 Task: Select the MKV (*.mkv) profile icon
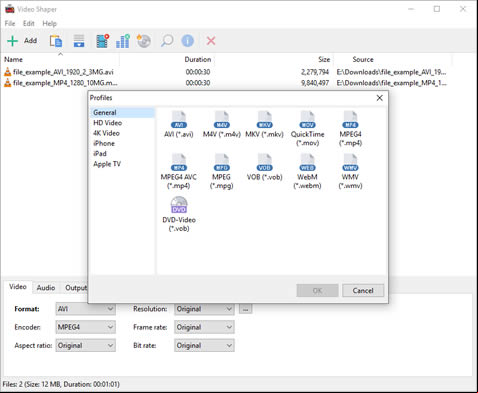265,120
